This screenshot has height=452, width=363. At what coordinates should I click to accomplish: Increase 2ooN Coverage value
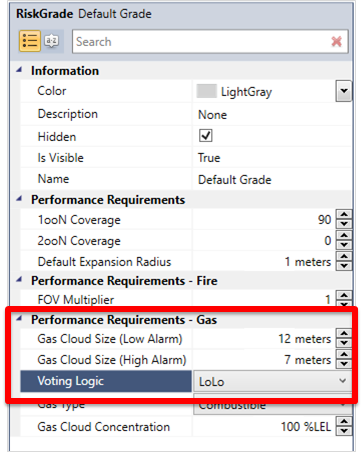click(x=344, y=236)
